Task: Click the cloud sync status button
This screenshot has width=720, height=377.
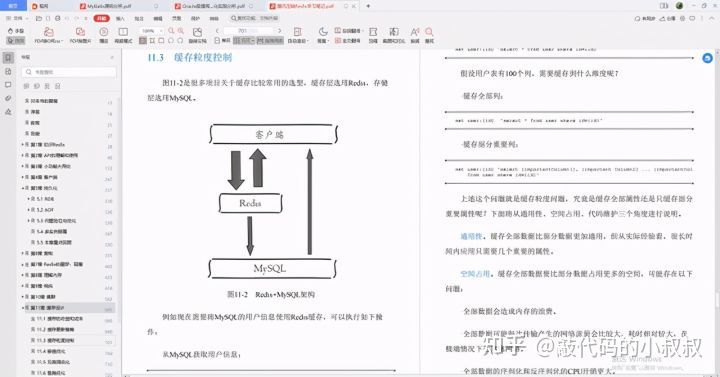Action: (x=645, y=18)
